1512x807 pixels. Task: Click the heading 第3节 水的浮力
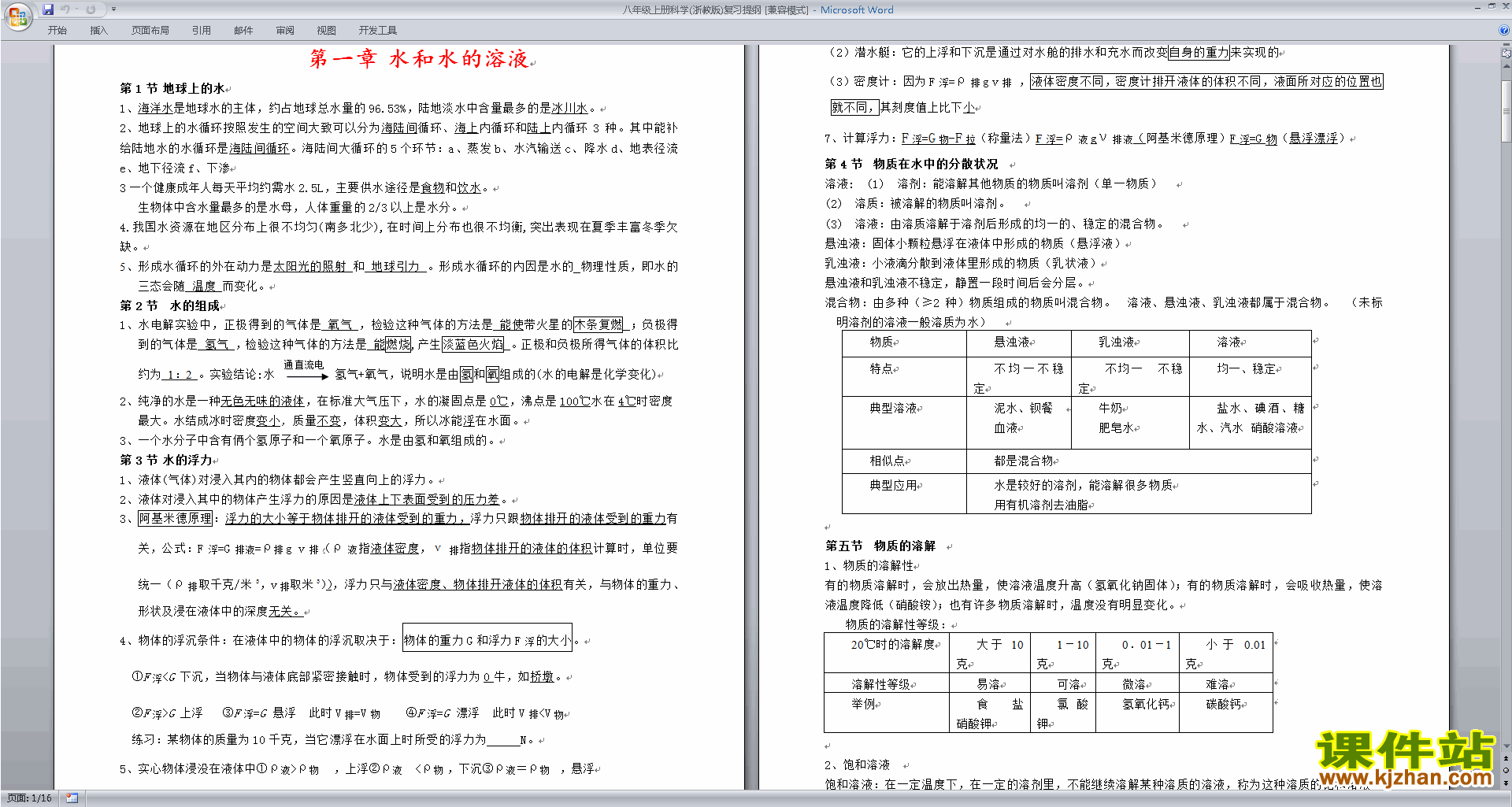point(166,460)
